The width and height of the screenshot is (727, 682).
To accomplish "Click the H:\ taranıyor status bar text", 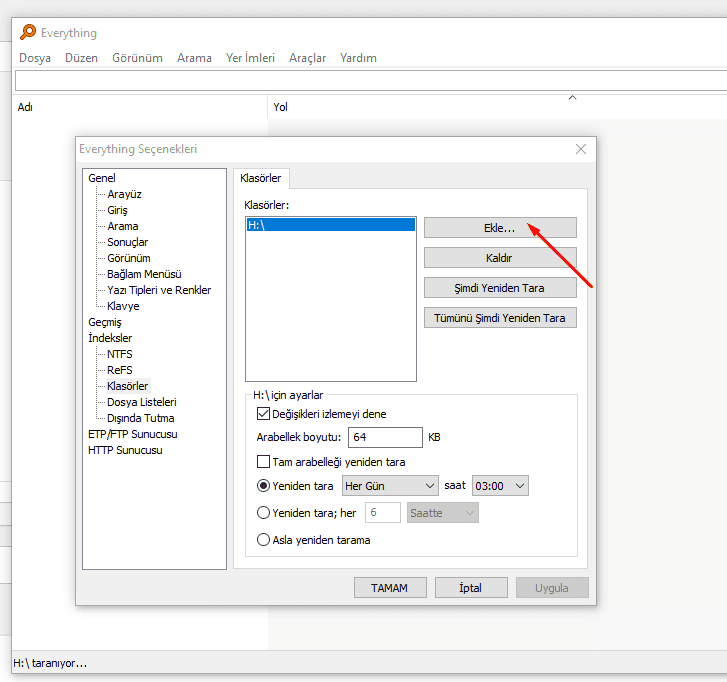I will 50,663.
